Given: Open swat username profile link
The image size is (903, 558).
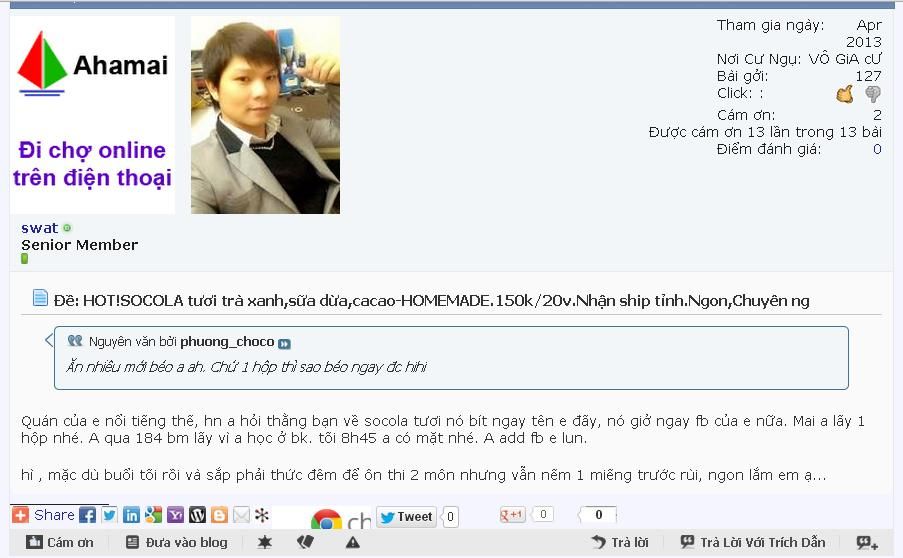Looking at the screenshot, I should (x=39, y=228).
